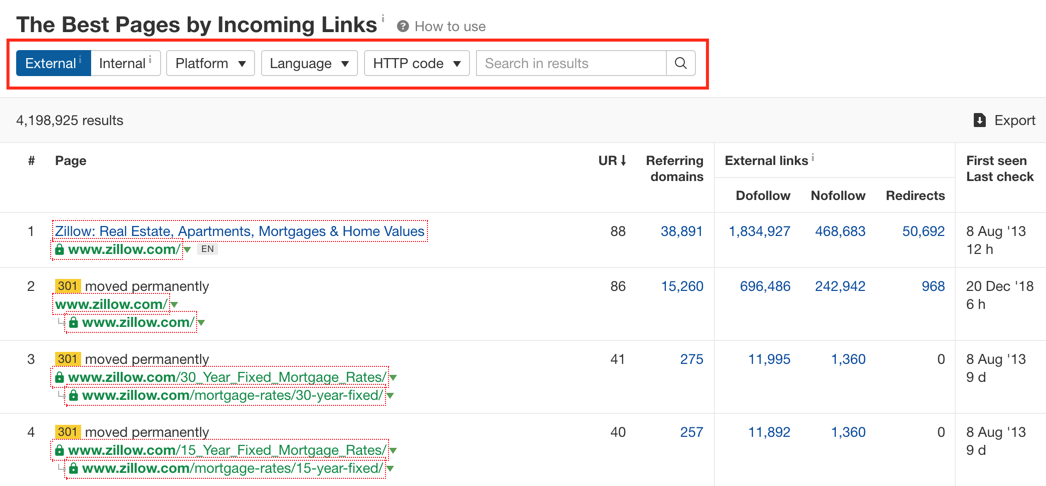1046x486 pixels.
Task: Select the Internal toggle
Action: tap(125, 63)
